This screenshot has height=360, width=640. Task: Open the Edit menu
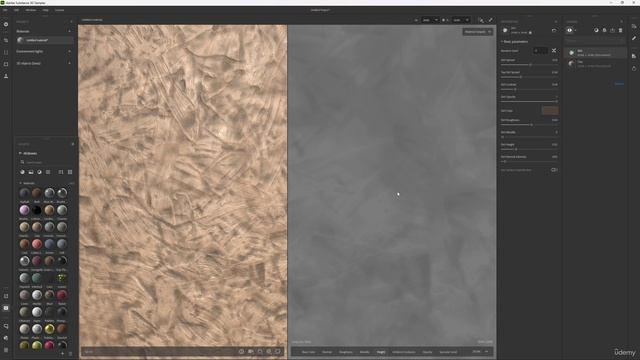[x=16, y=10]
